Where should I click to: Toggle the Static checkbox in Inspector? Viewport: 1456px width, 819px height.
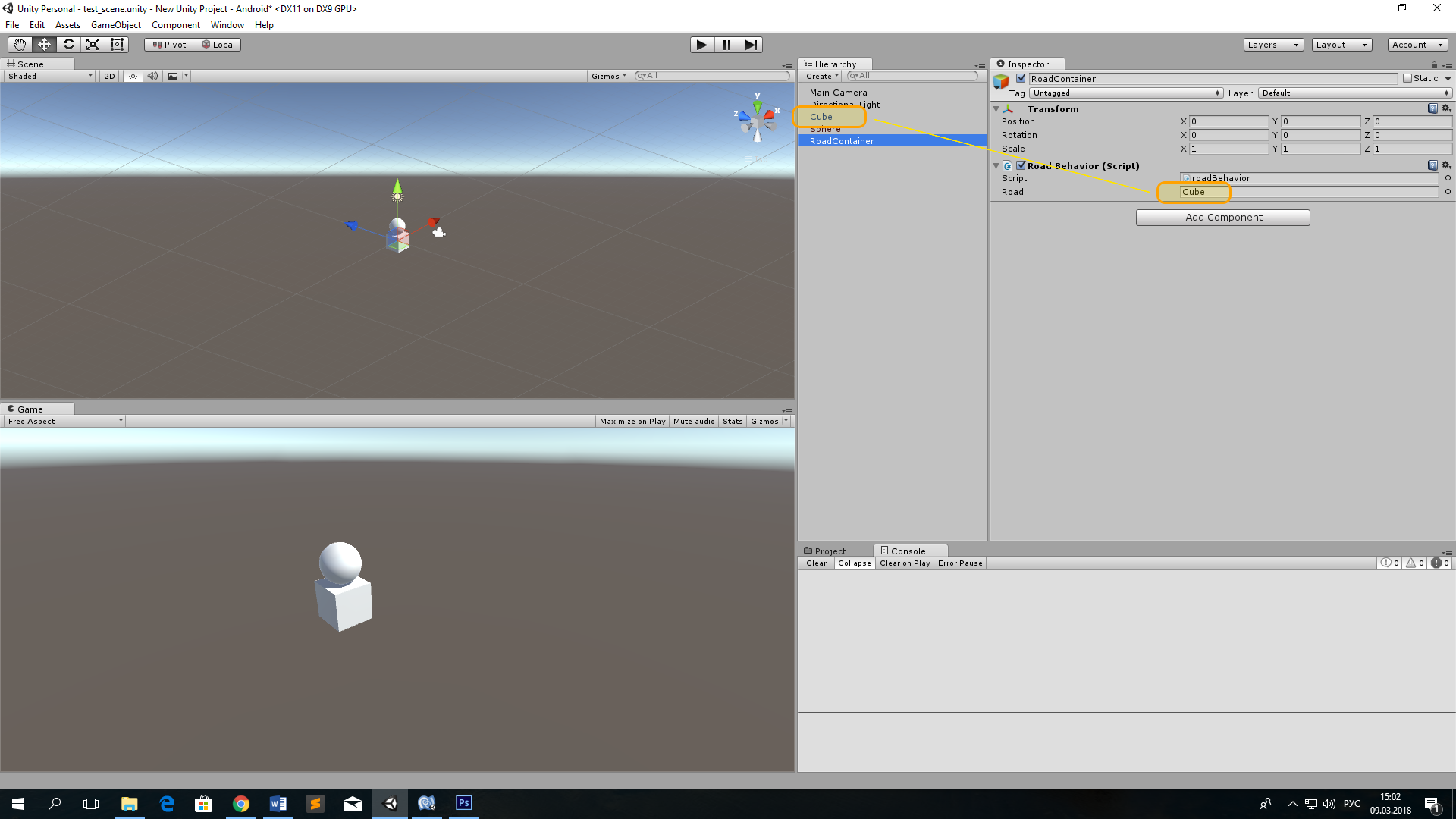(x=1409, y=78)
